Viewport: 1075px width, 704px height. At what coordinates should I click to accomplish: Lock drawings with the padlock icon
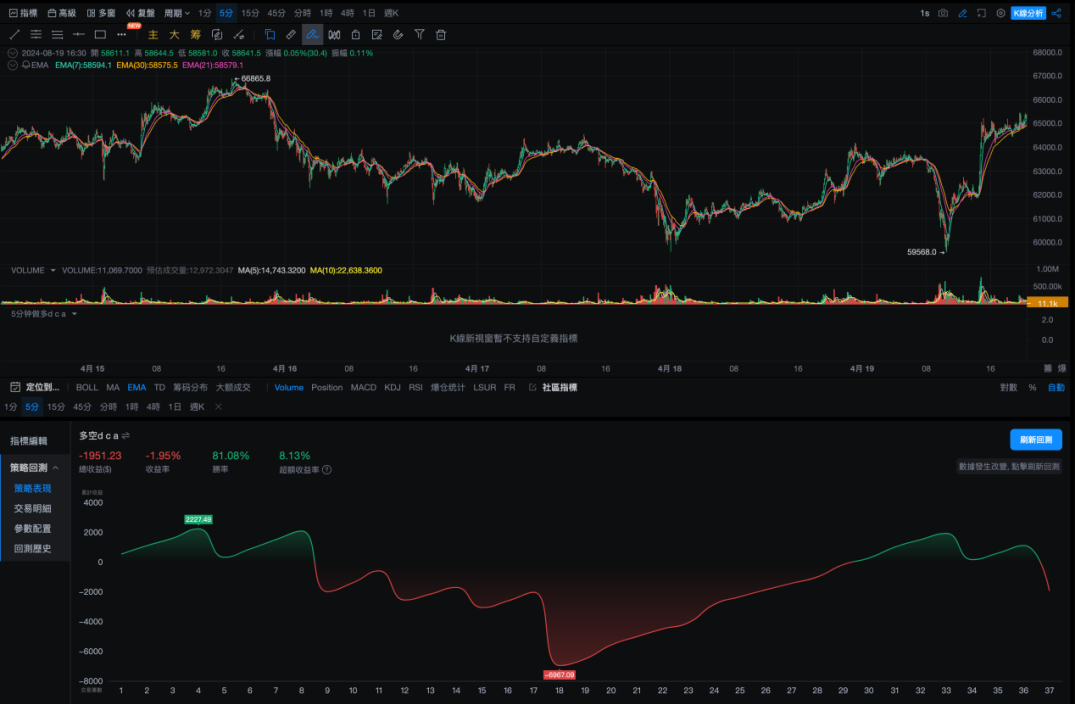(355, 34)
